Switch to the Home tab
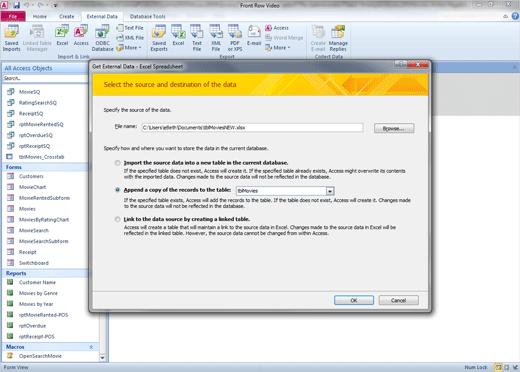Screen dimensions: 520x372 coord(40,16)
